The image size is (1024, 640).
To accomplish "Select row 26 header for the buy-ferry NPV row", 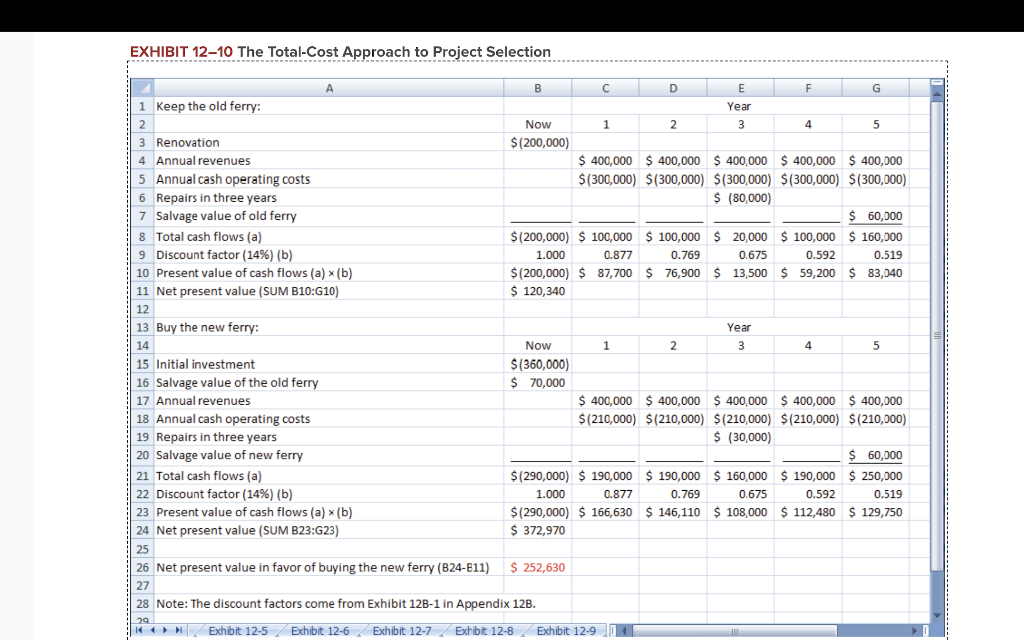I will [141, 566].
